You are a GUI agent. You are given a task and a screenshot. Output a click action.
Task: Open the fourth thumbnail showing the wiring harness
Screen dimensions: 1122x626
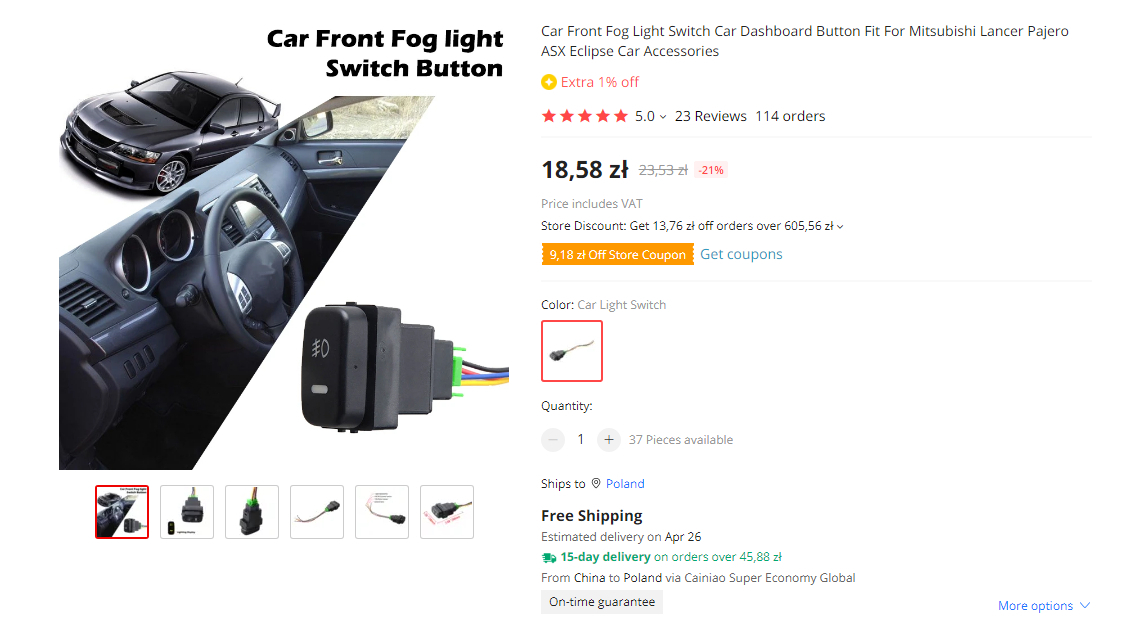[x=317, y=512]
